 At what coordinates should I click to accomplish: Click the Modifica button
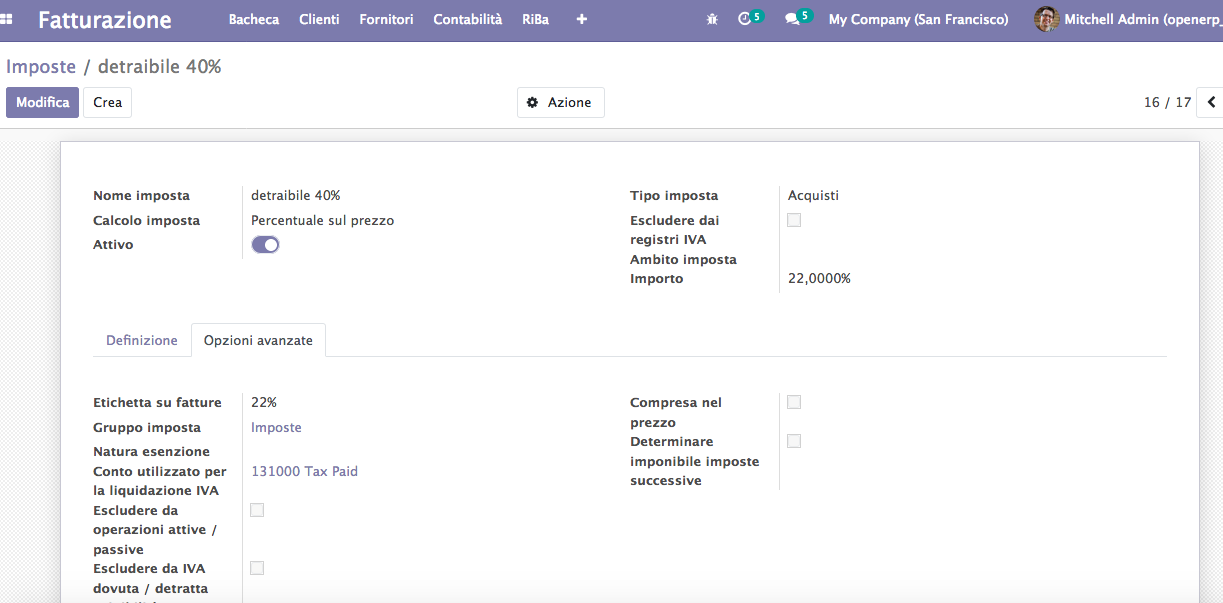(x=42, y=102)
